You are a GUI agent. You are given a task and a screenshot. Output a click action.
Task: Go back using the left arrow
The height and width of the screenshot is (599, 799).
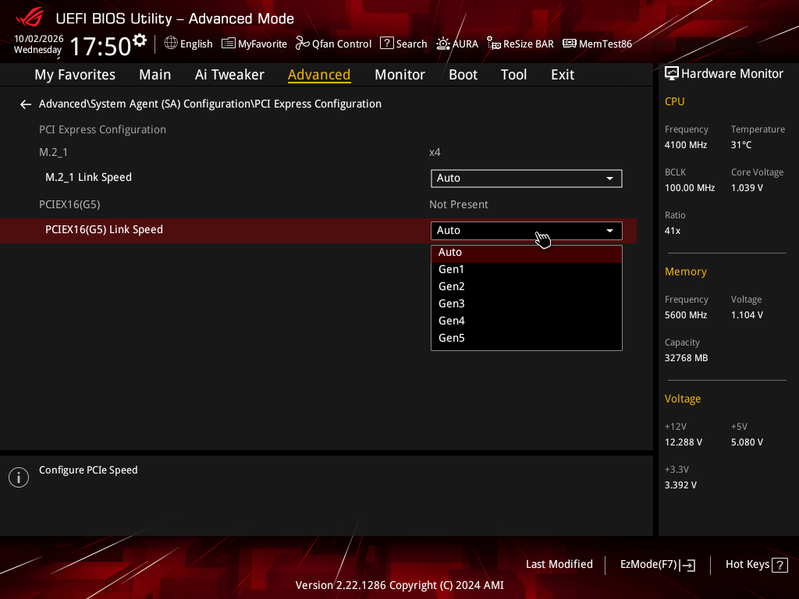click(25, 104)
